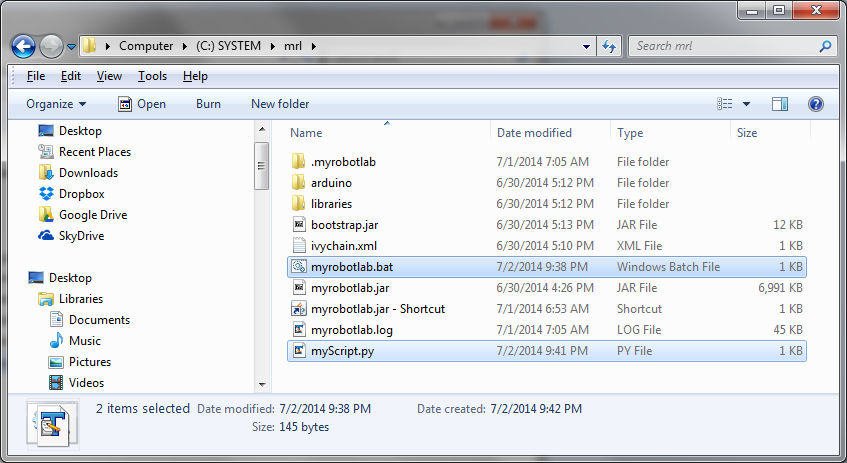Click the navigation pane scrollbar thumb
Screen dimensions: 847x463
tap(262, 166)
